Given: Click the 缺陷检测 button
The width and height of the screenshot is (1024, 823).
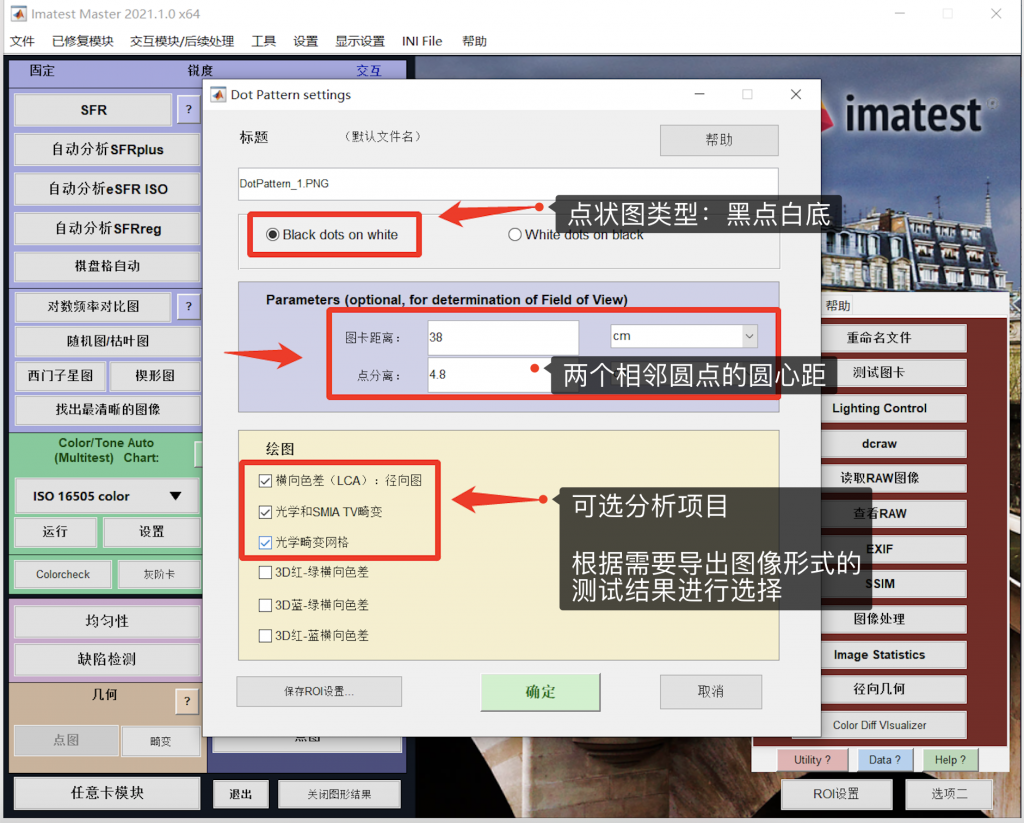Looking at the screenshot, I should coord(107,660).
